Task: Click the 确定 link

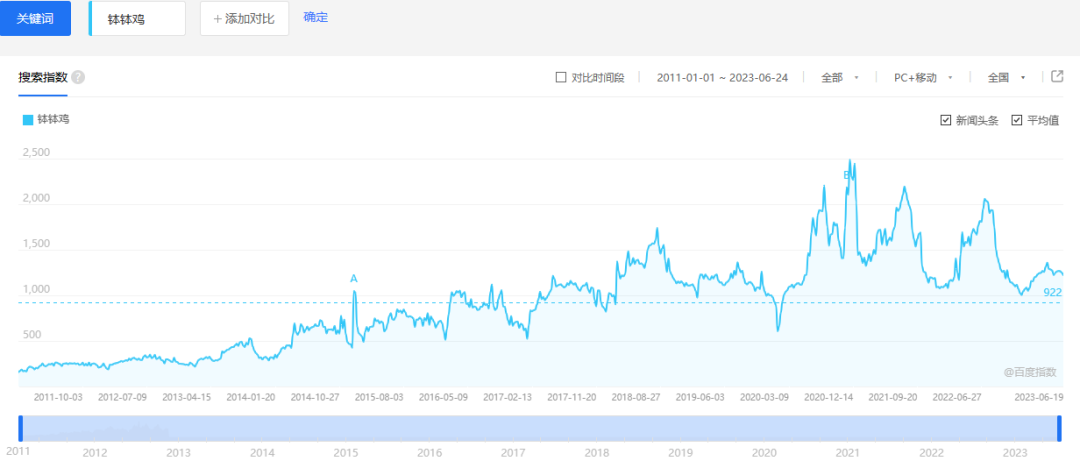Action: pyautogui.click(x=315, y=17)
